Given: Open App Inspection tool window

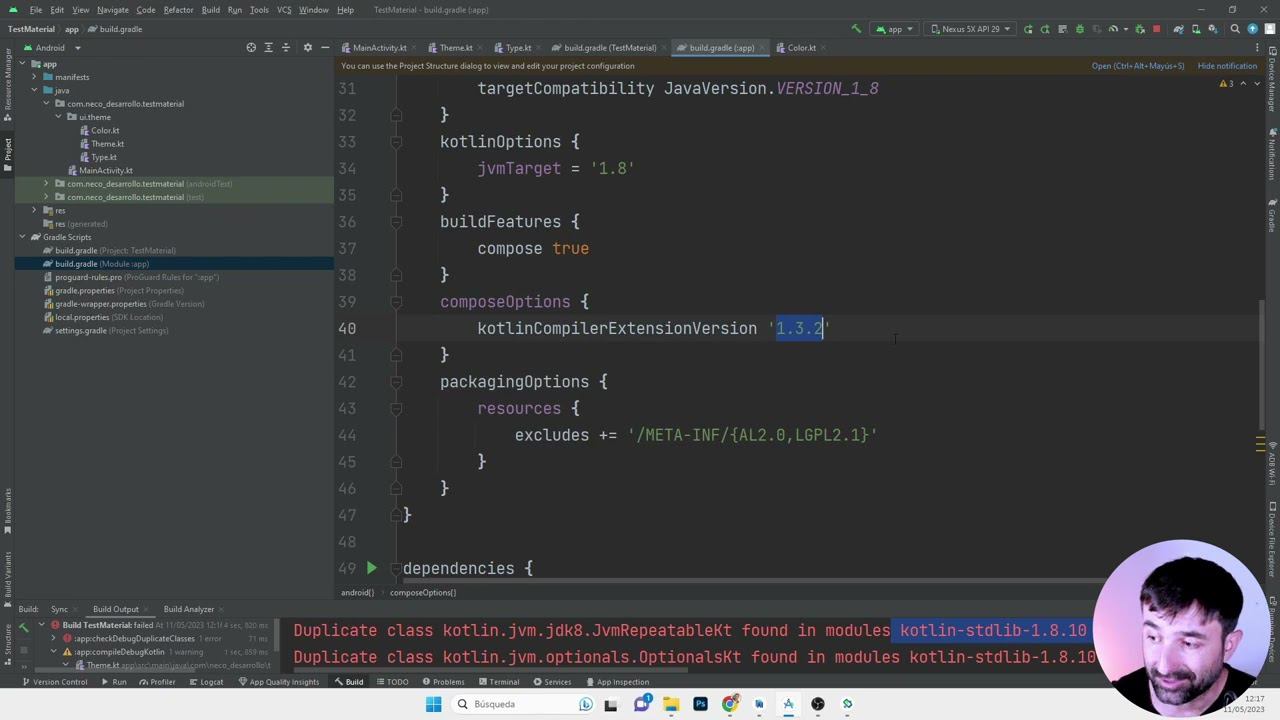Looking at the screenshot, I should [x=617, y=682].
